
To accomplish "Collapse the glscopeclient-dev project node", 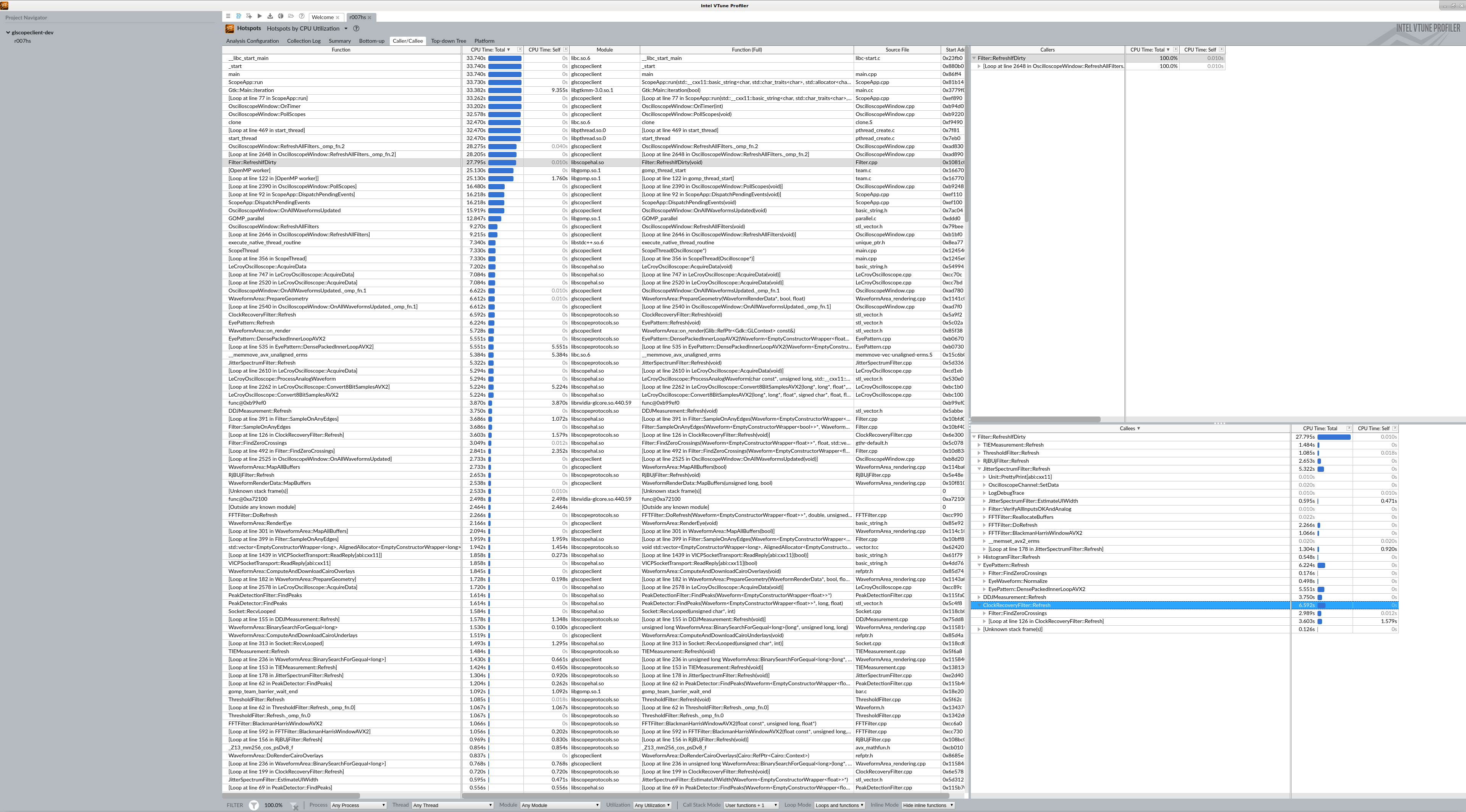I will 8,32.
